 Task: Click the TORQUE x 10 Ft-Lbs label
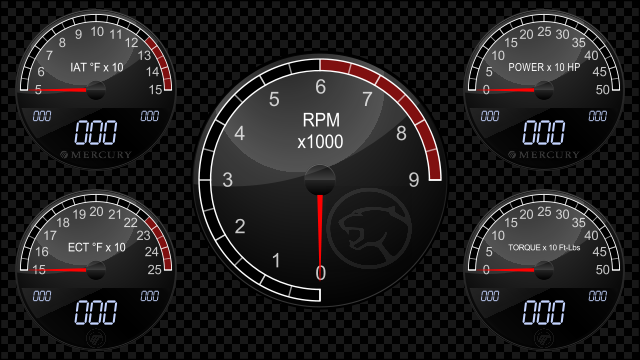(544, 247)
